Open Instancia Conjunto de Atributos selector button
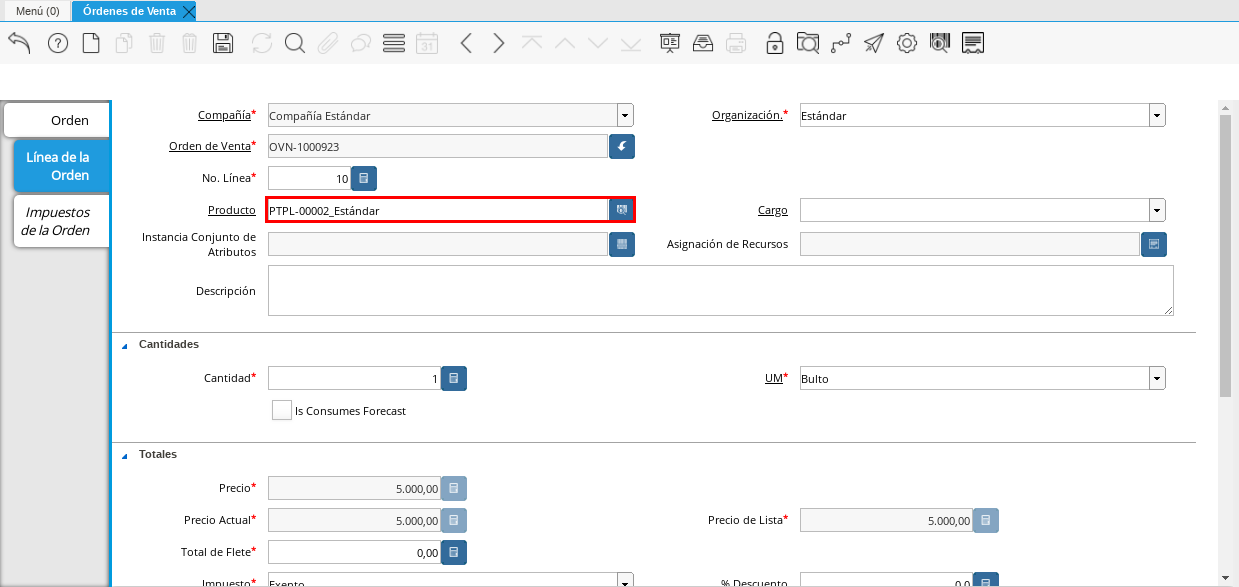The height and width of the screenshot is (587, 1239). pyautogui.click(x=622, y=244)
